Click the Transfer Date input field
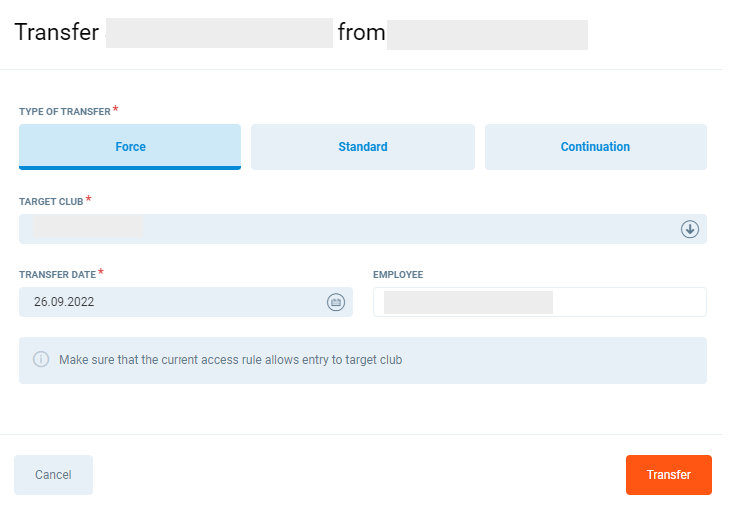The width and height of the screenshot is (744, 522). pyautogui.click(x=170, y=302)
